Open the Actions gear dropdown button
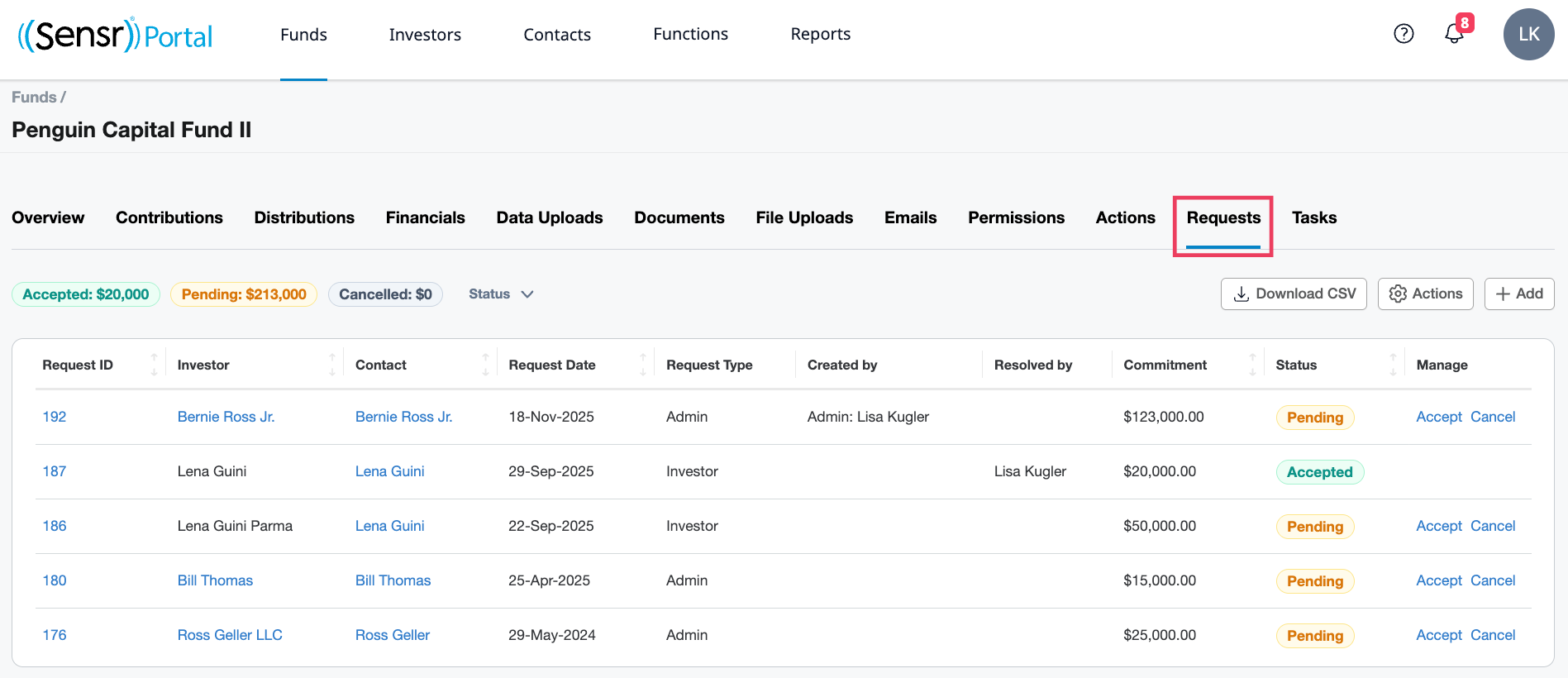This screenshot has width=1568, height=678. (x=1425, y=294)
